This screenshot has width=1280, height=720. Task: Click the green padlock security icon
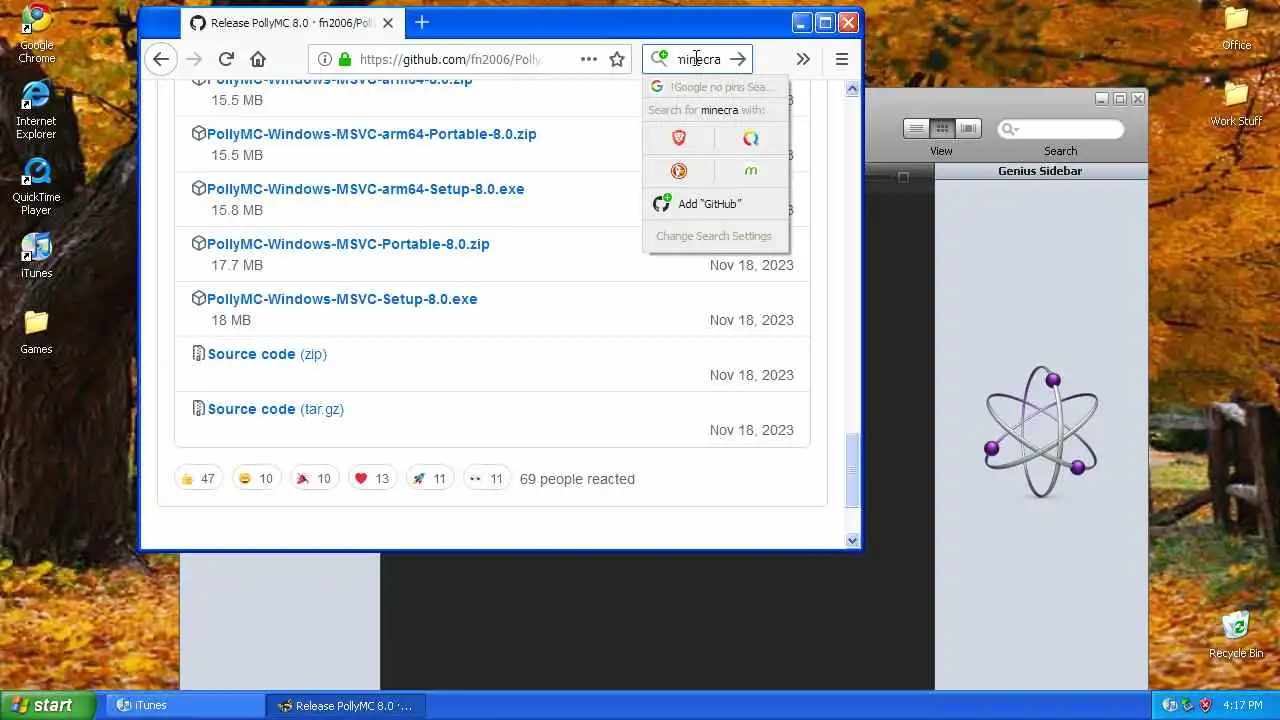coord(345,59)
